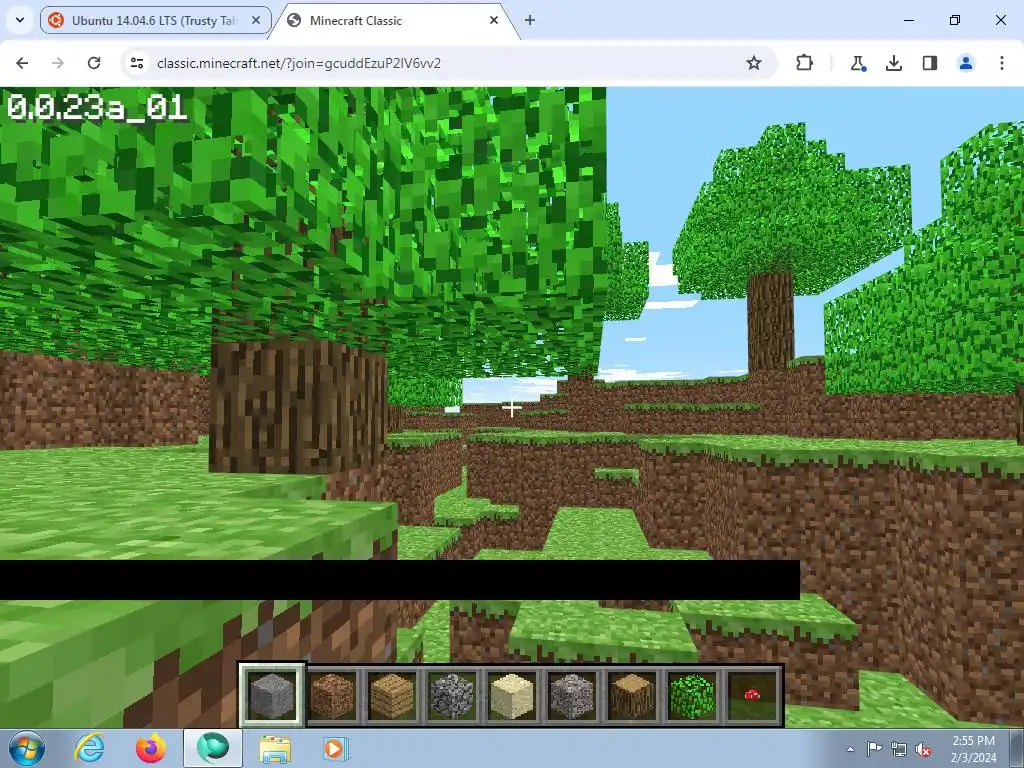Open the Chrome extensions puzzle icon
1024x768 pixels.
805,63
